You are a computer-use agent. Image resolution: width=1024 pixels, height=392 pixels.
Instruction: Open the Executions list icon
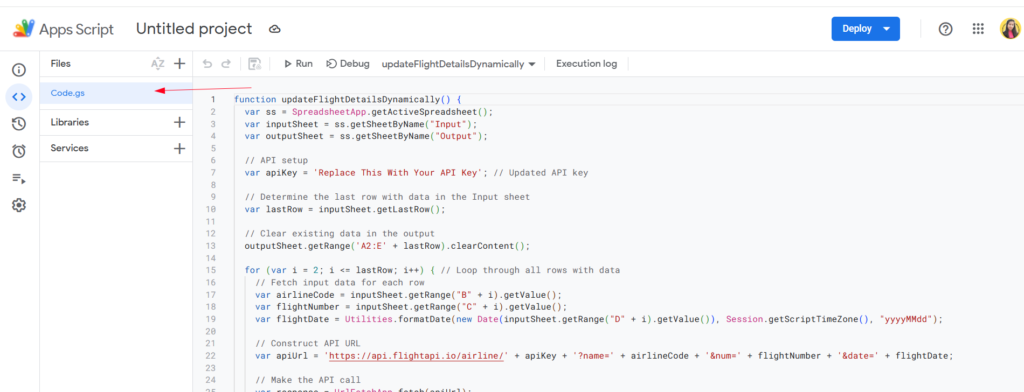coord(19,178)
